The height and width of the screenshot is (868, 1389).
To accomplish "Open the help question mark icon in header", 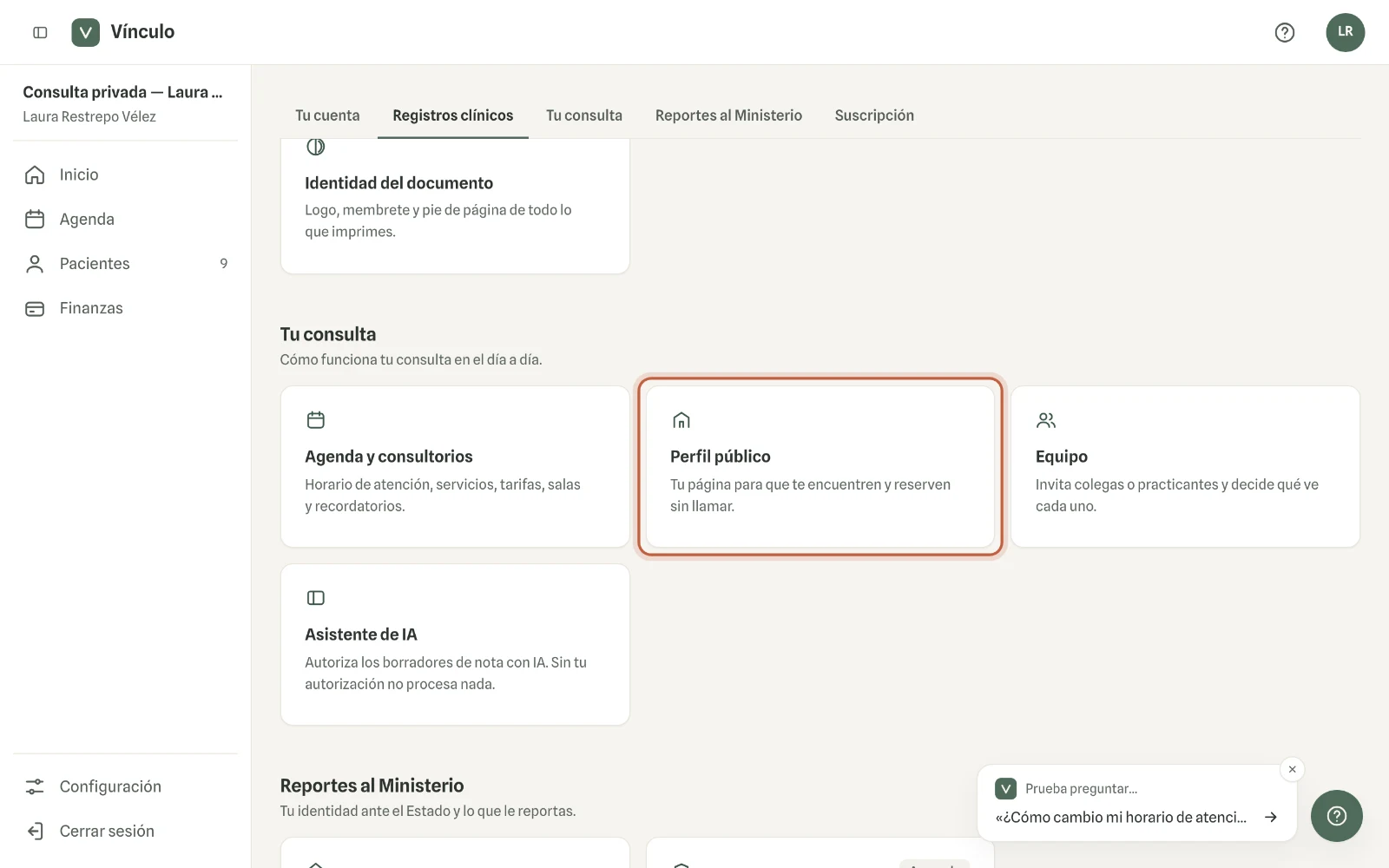I will click(1284, 32).
